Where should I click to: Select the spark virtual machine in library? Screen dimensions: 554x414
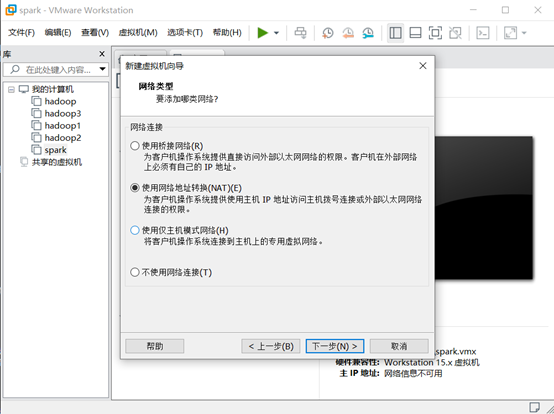(x=49, y=150)
